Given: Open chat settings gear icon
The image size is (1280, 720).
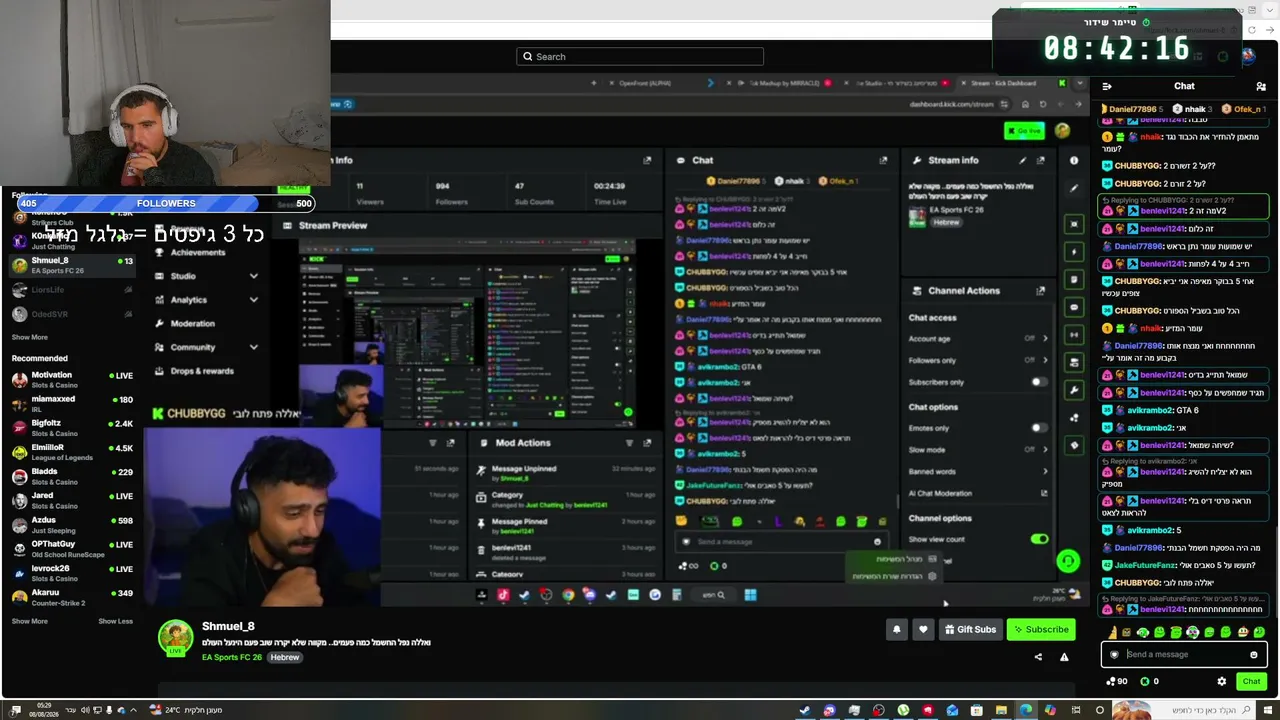Looking at the screenshot, I should [1221, 681].
